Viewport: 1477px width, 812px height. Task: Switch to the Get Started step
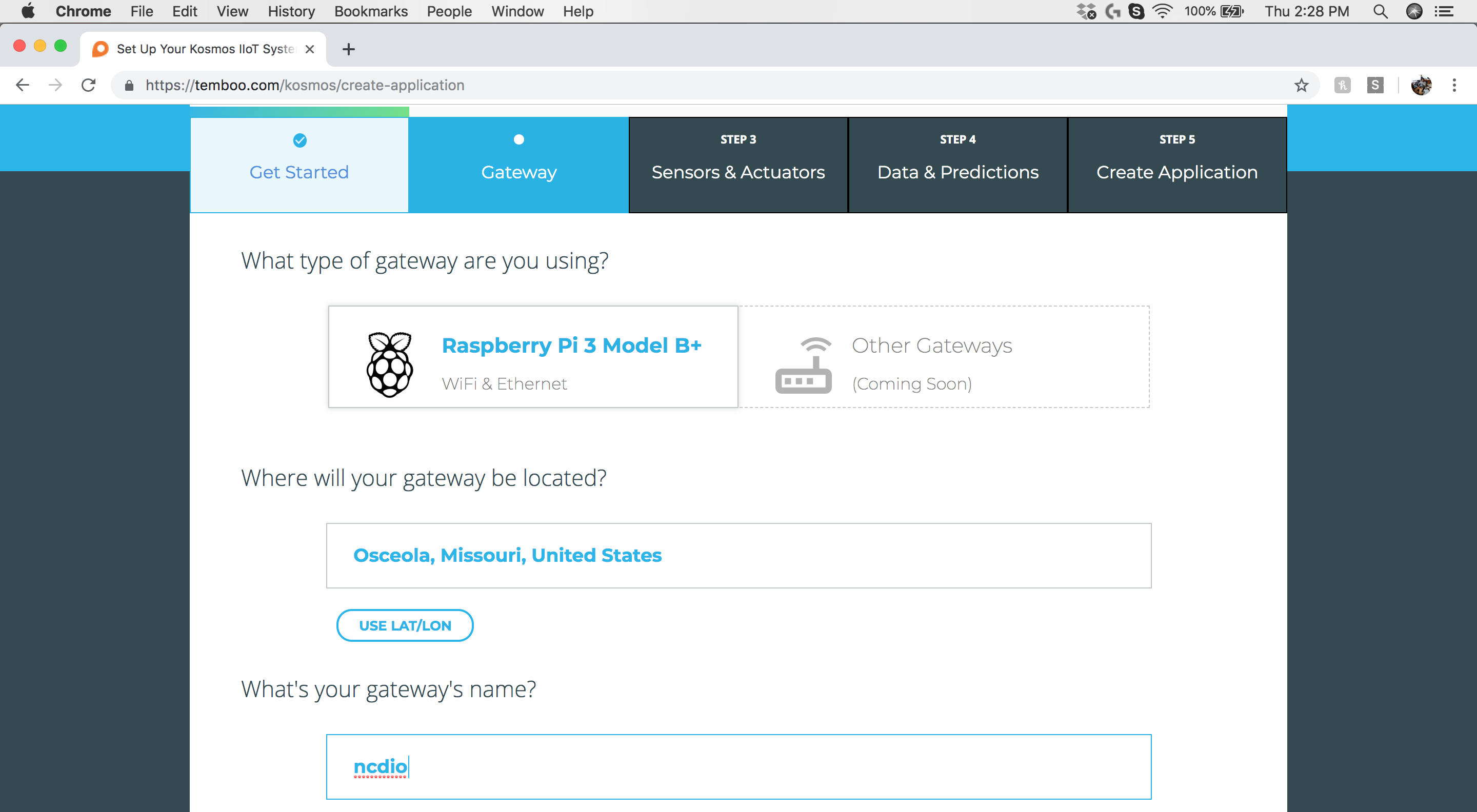[300, 165]
